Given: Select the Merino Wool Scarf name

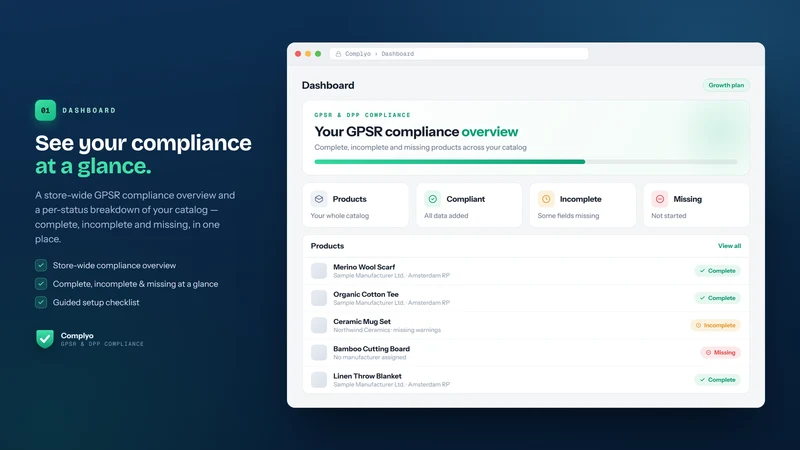Looking at the screenshot, I should pyautogui.click(x=364, y=267).
